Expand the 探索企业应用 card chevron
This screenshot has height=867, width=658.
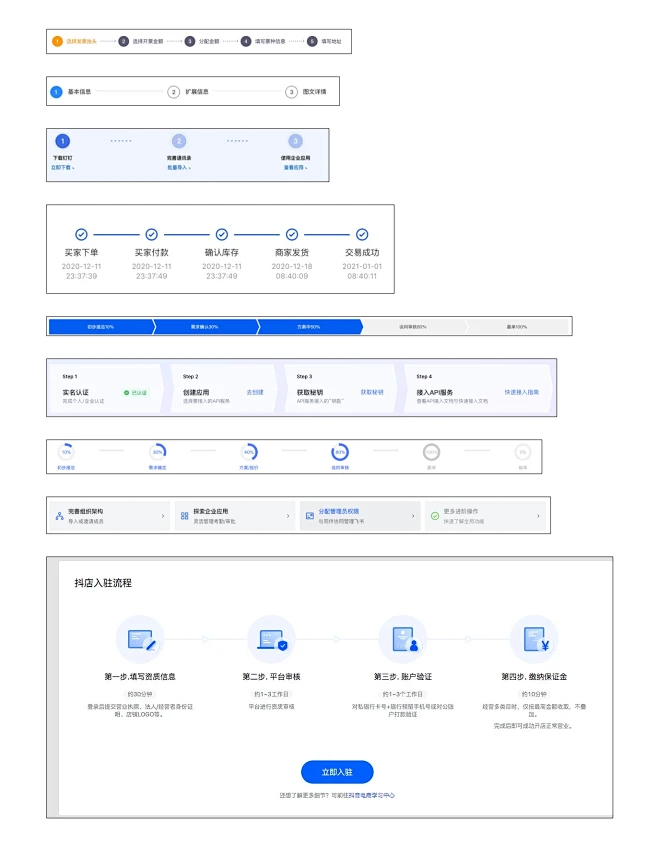tap(288, 516)
